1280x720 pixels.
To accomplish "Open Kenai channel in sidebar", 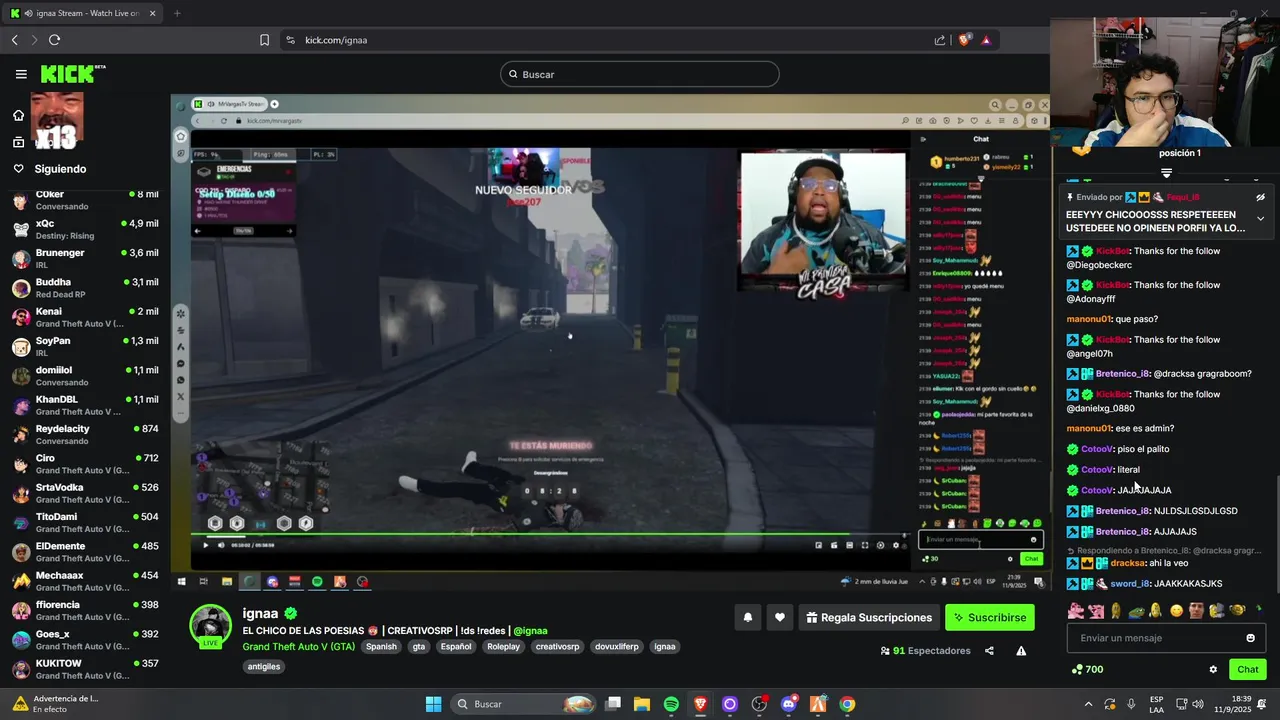I will tap(84, 317).
